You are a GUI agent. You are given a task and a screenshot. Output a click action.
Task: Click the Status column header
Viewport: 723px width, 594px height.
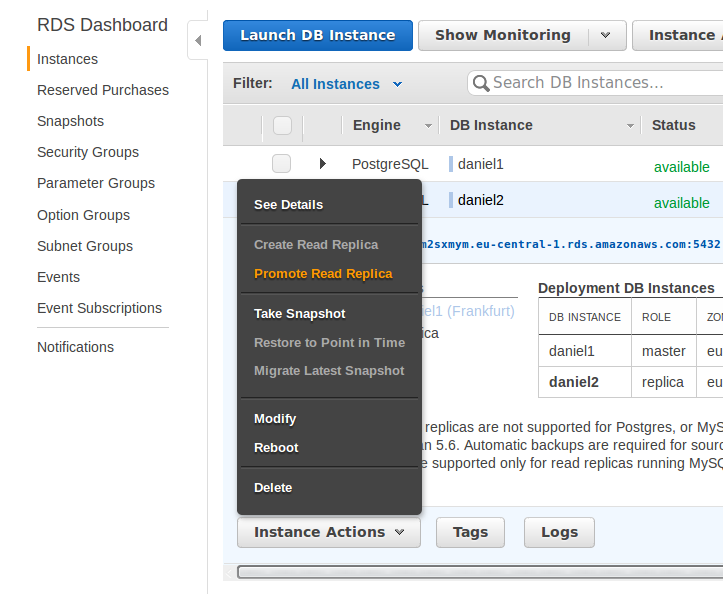point(674,125)
